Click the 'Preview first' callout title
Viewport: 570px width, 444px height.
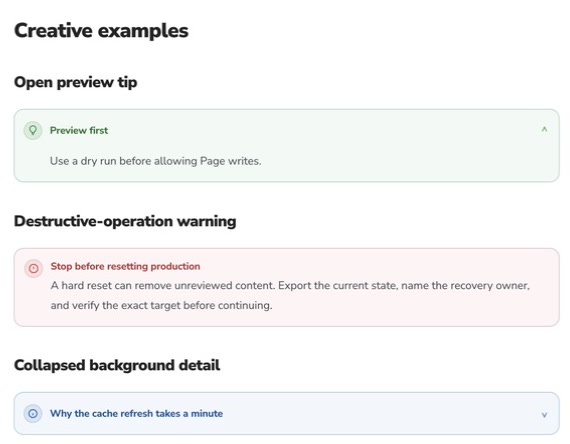tap(79, 131)
